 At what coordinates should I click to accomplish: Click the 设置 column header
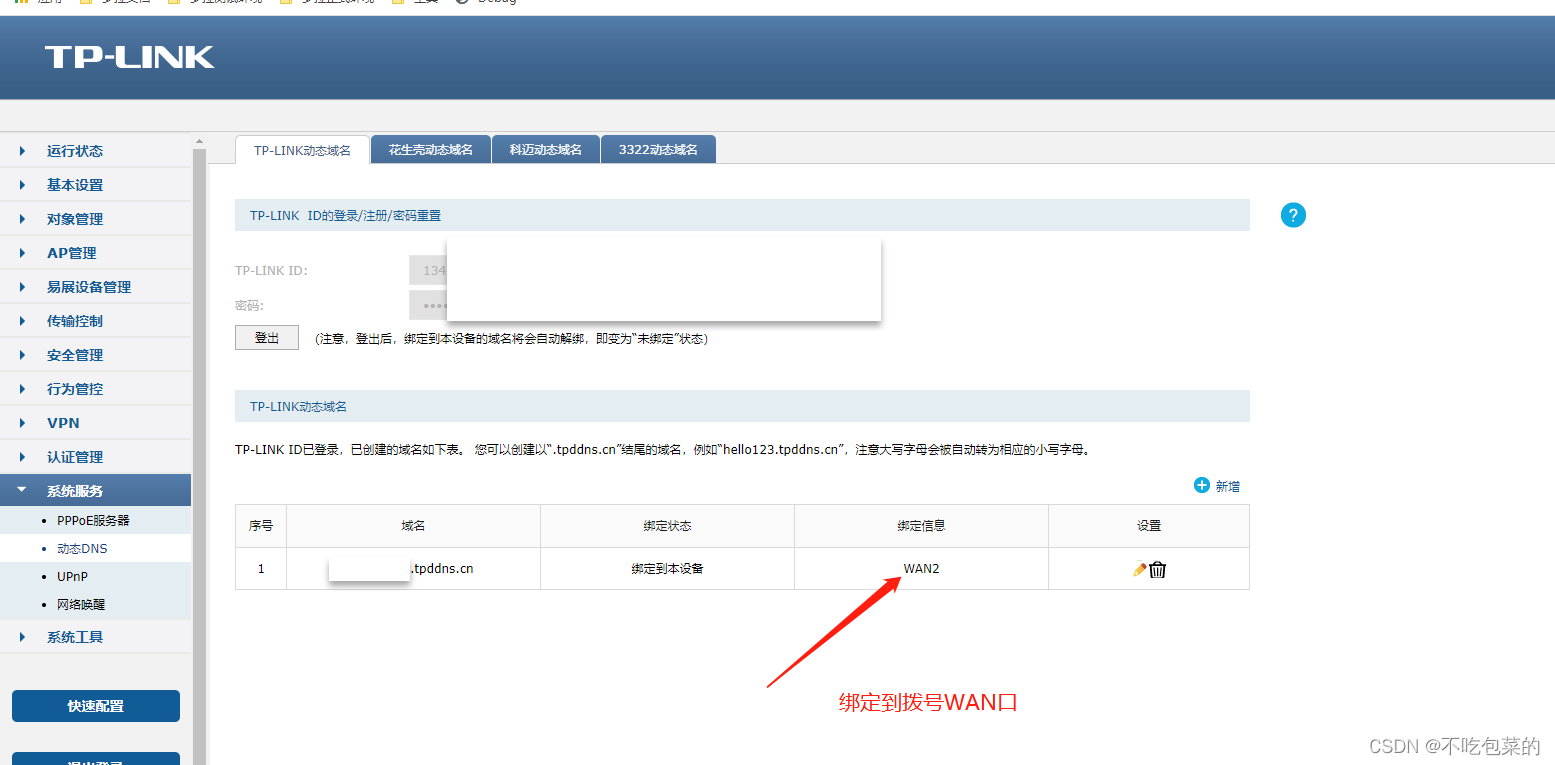coord(1149,526)
